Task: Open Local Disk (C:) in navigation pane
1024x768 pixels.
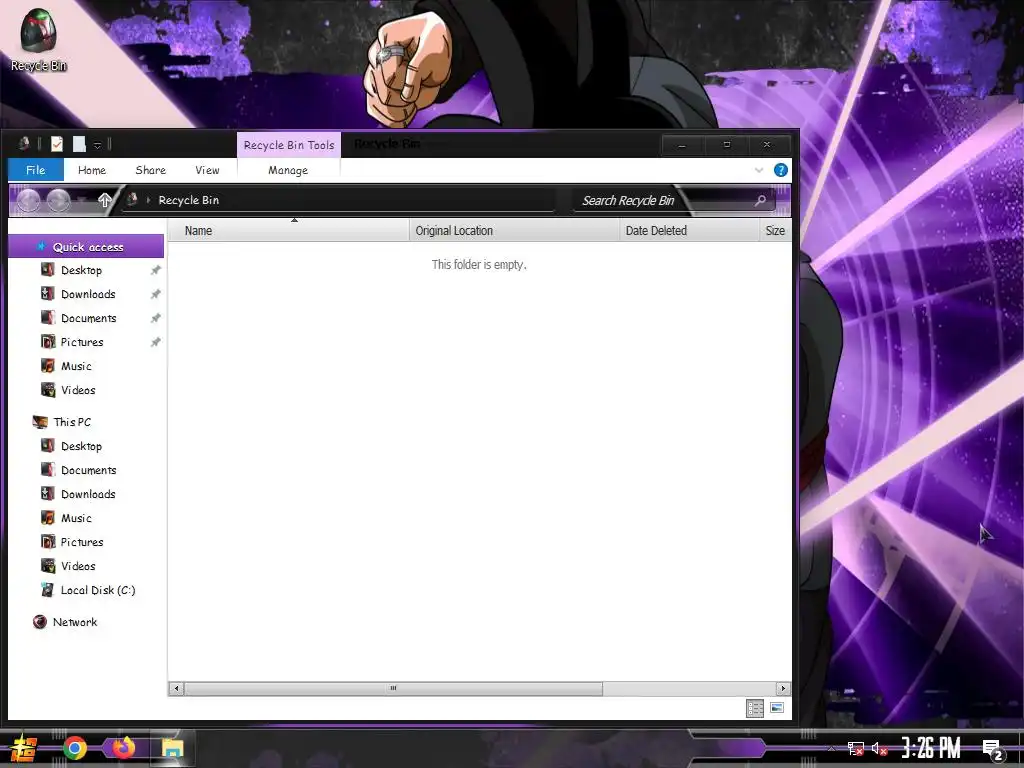Action: pos(98,590)
